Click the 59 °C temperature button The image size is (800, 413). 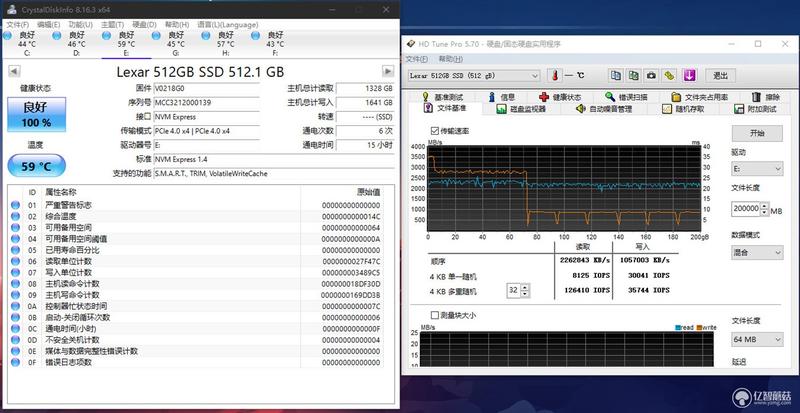37,166
